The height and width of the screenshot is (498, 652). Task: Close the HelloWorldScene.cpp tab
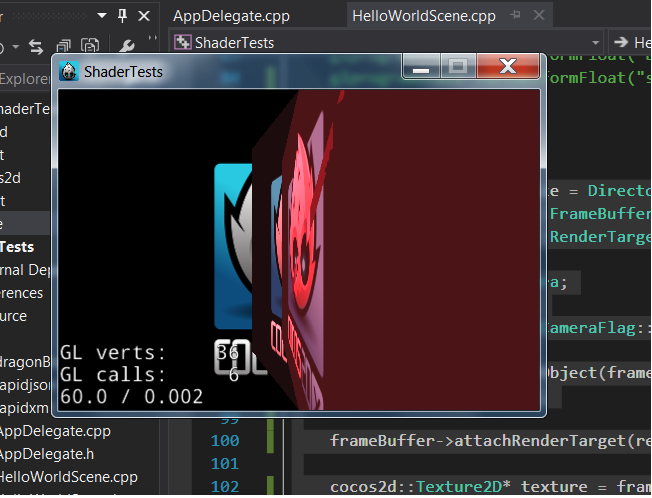coord(539,15)
